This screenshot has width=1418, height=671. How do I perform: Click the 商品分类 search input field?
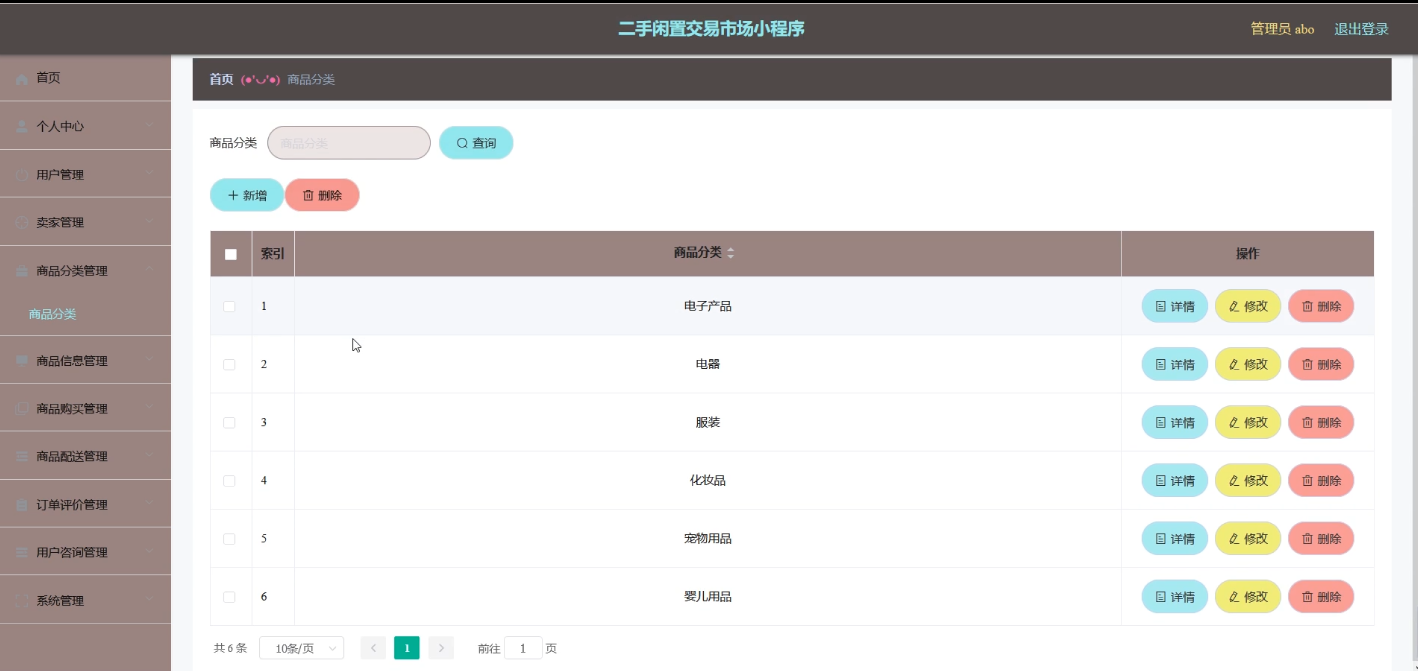(x=349, y=143)
